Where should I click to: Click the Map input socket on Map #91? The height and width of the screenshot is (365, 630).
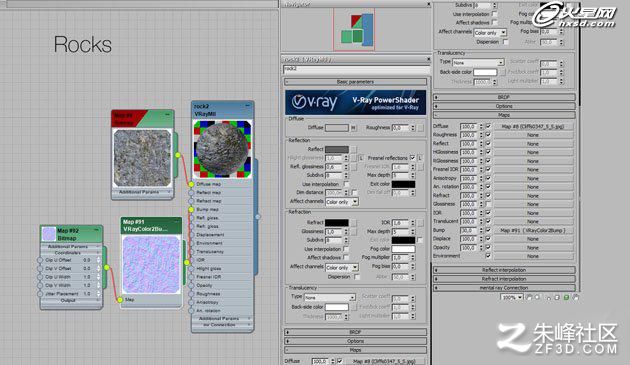[120, 300]
